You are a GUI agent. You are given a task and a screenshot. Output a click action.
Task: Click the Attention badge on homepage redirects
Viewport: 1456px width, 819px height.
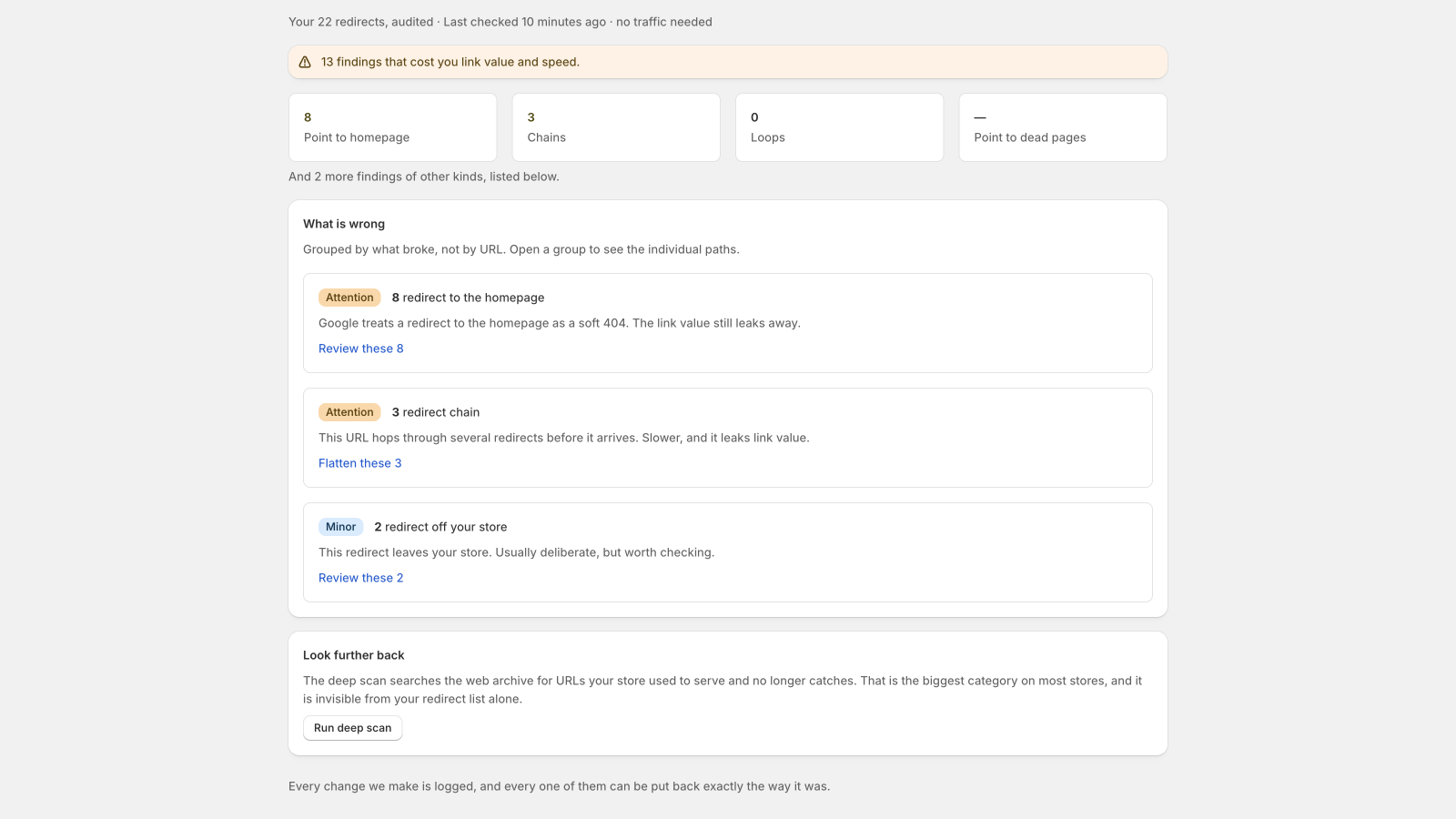(349, 298)
